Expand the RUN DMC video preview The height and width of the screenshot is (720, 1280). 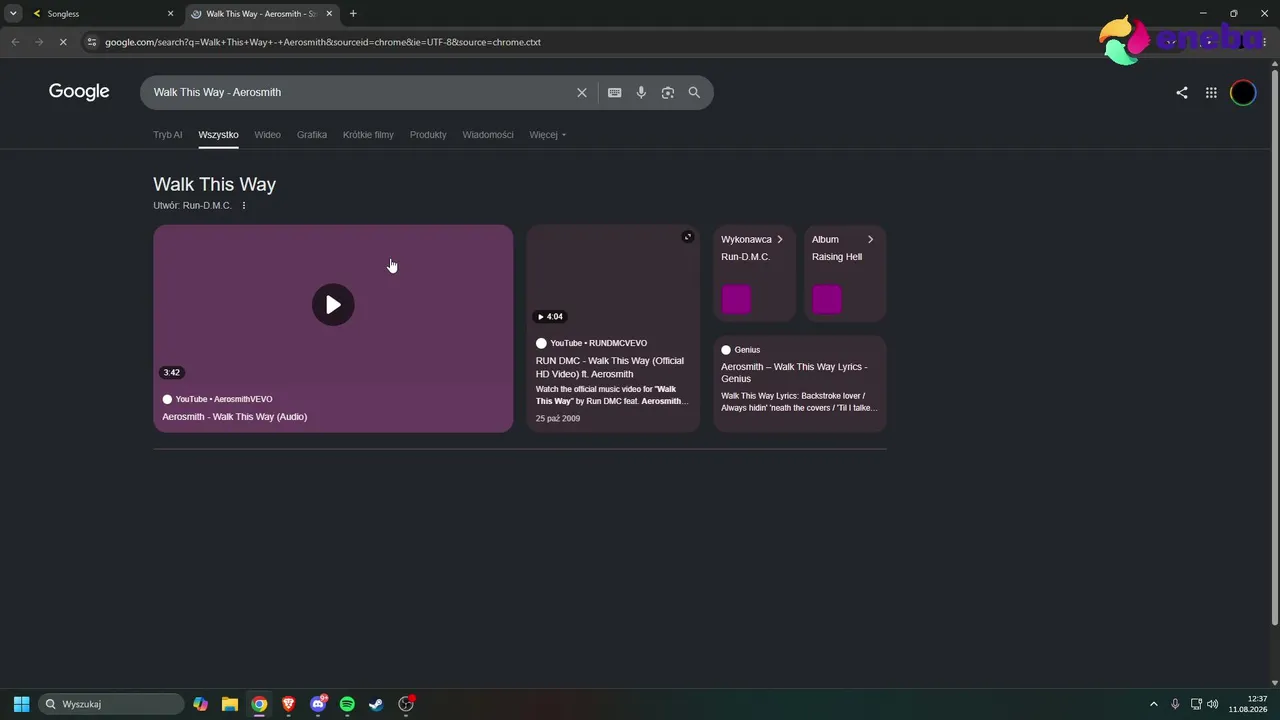(687, 237)
